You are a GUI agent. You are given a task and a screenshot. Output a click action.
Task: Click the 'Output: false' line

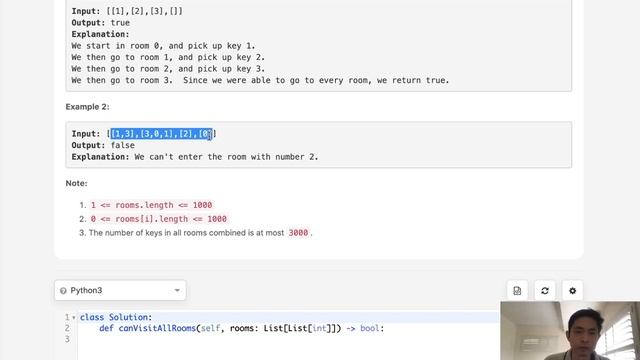point(103,145)
